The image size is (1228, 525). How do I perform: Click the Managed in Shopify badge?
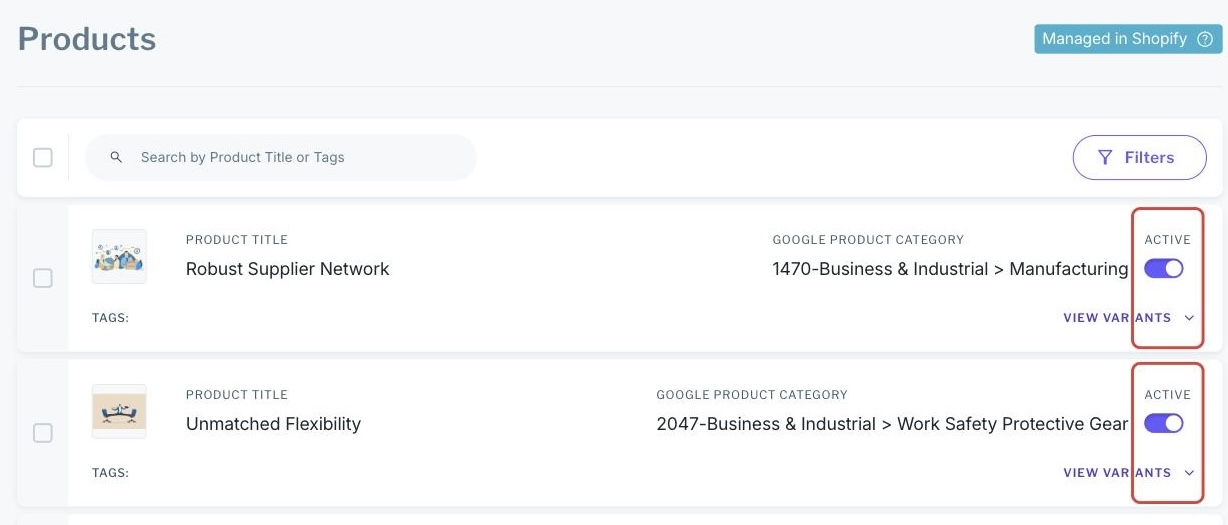coord(1113,39)
